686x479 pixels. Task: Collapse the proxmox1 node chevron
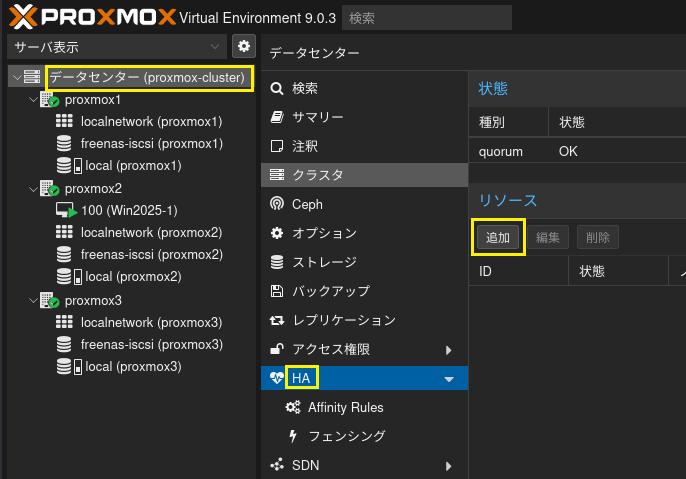click(33, 100)
